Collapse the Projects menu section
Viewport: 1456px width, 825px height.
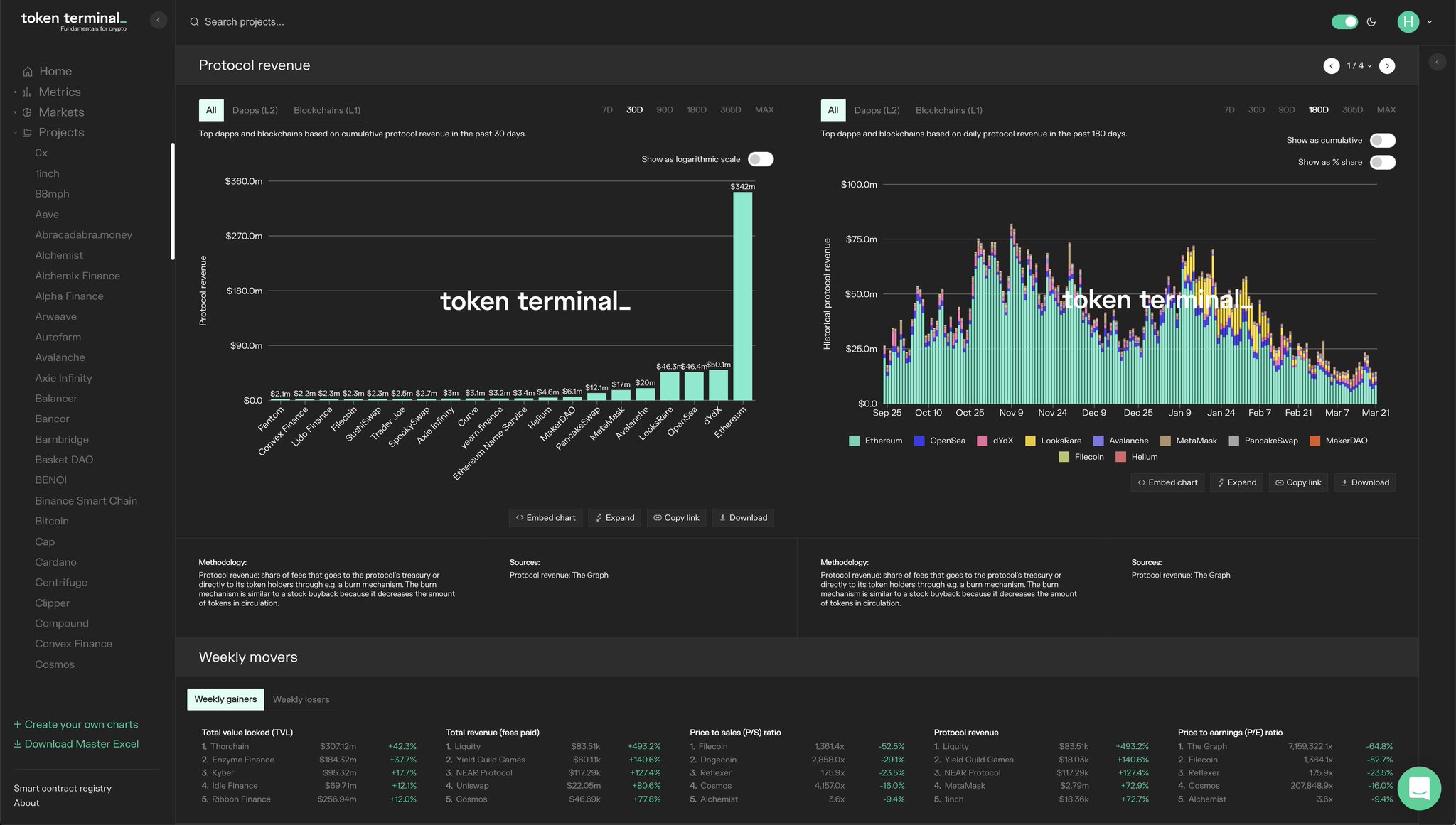15,133
